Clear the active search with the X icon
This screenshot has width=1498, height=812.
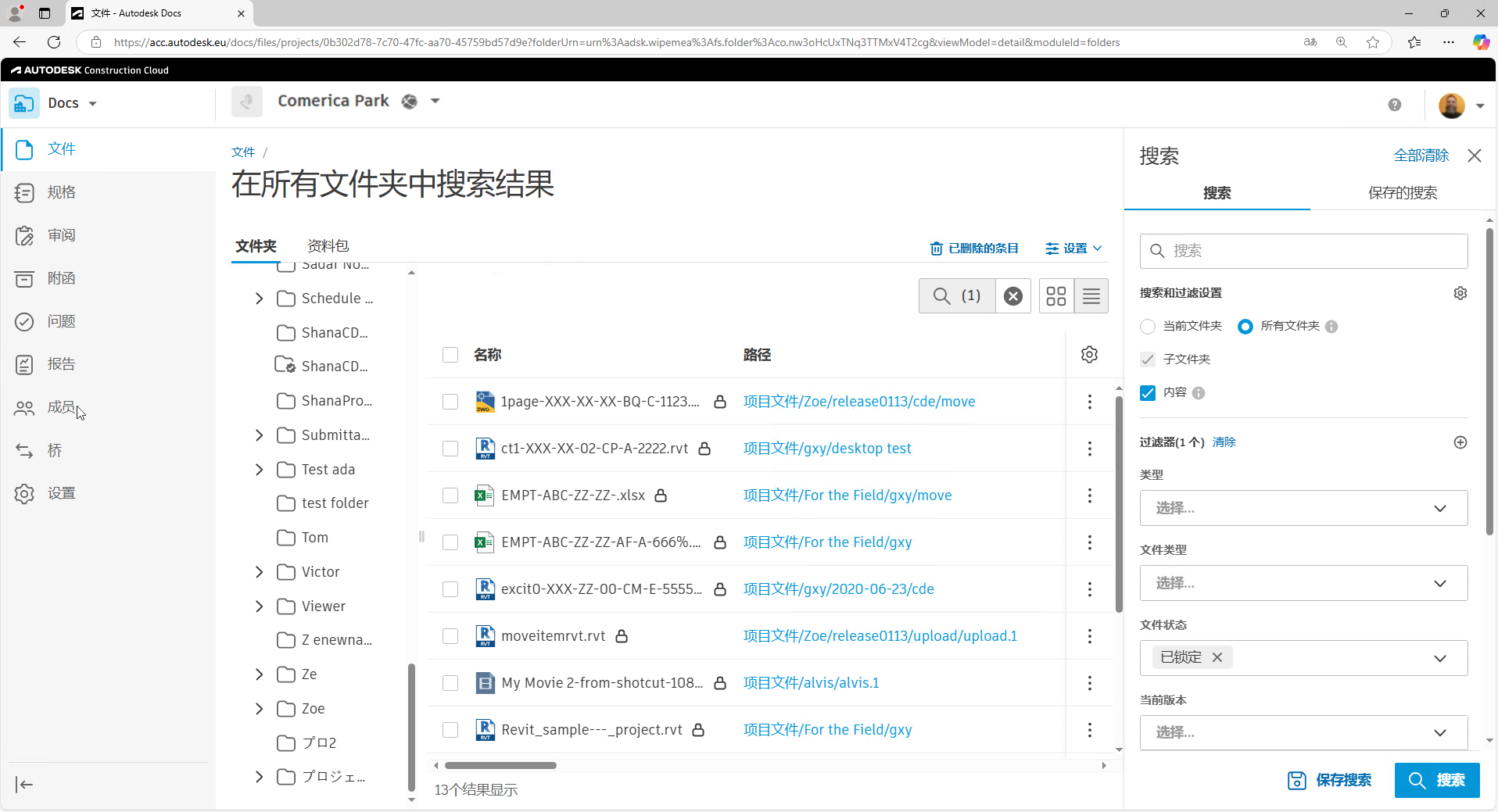coord(1013,296)
